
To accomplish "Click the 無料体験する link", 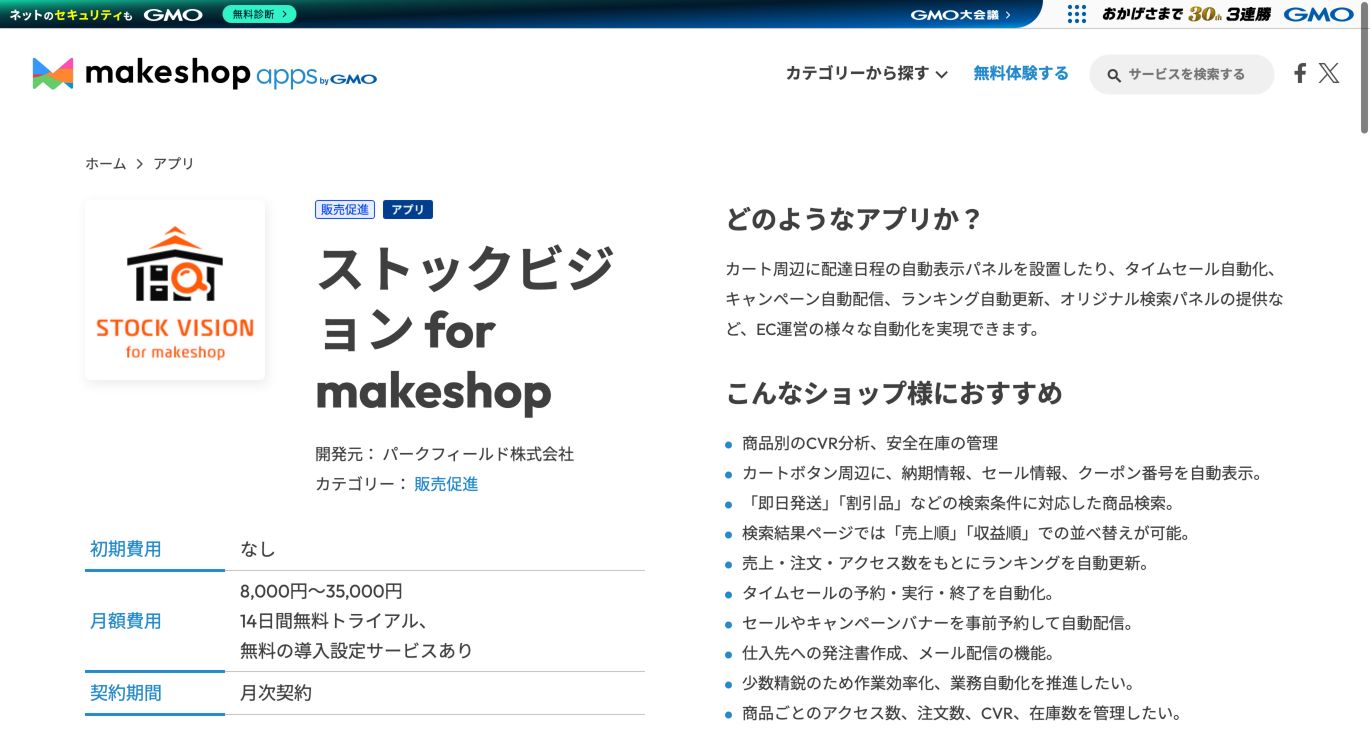I will click(1021, 73).
